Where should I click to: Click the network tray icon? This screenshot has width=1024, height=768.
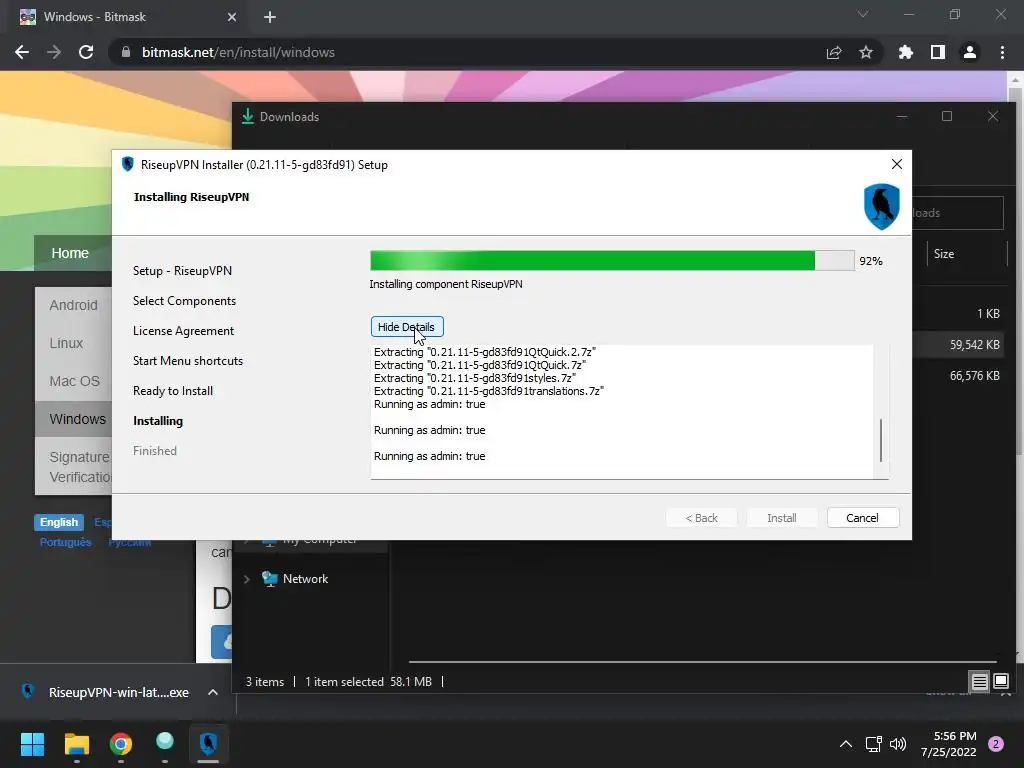(x=873, y=744)
